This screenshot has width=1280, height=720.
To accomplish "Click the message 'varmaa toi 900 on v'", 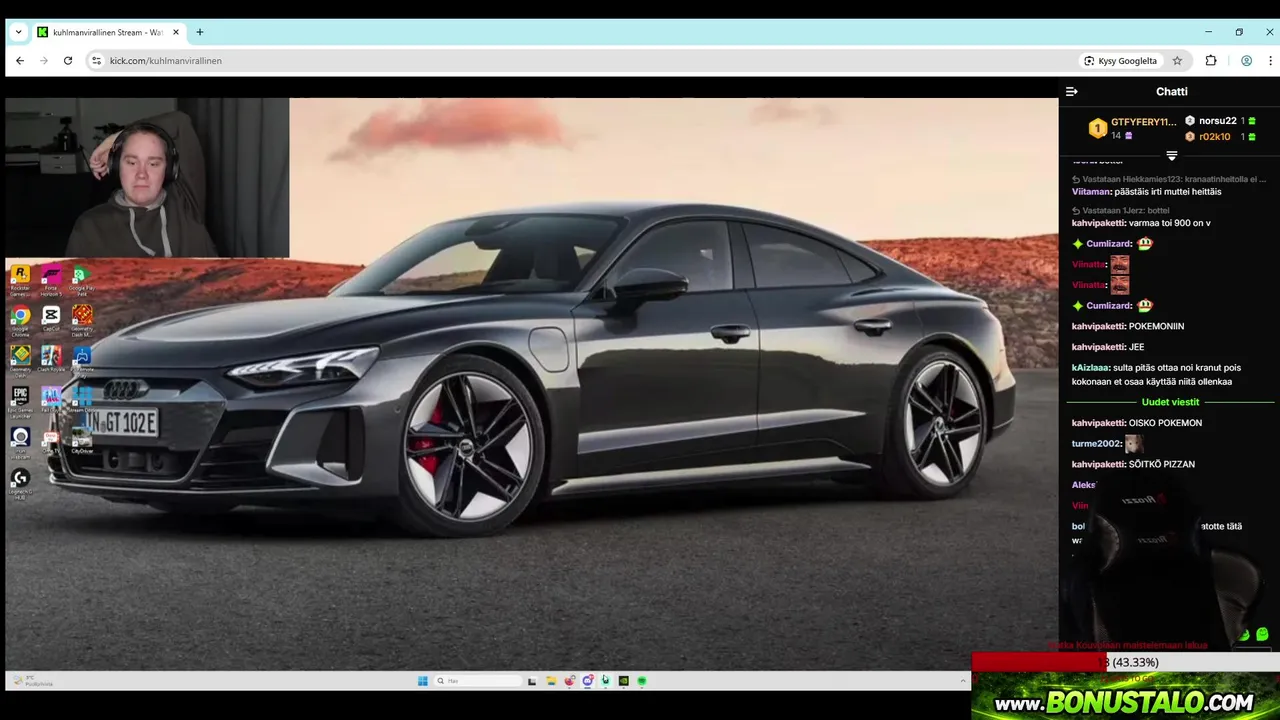I will point(1169,223).
